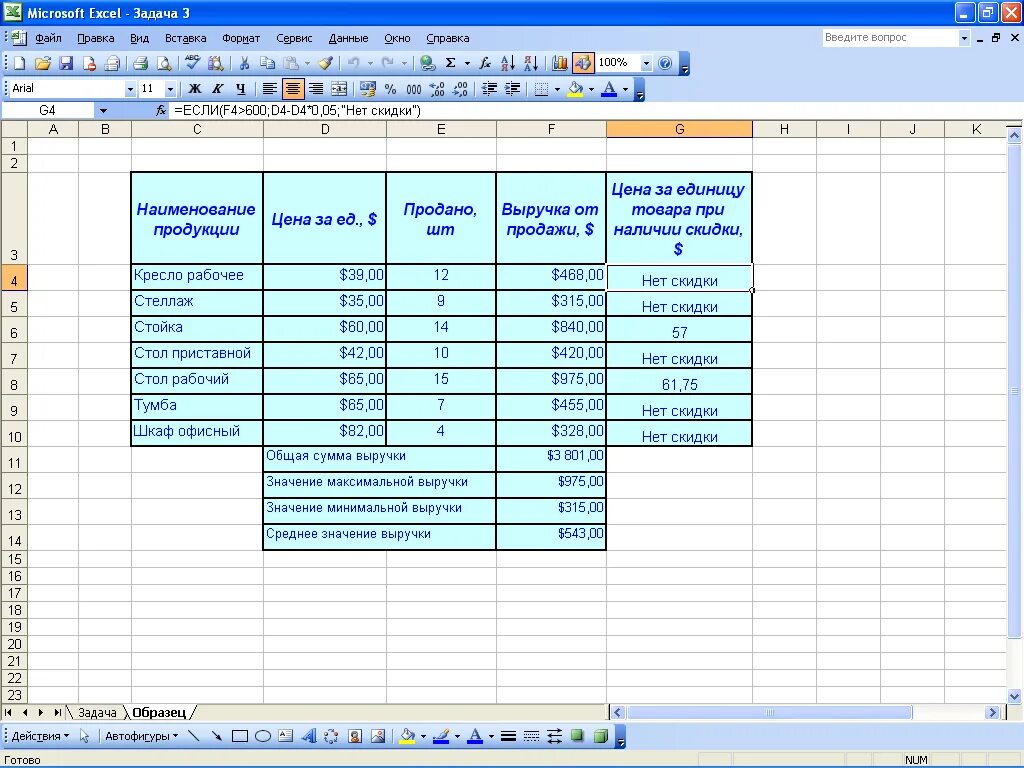The image size is (1024, 768).
Task: Toggle italic formatting (К)
Action: click(x=217, y=89)
